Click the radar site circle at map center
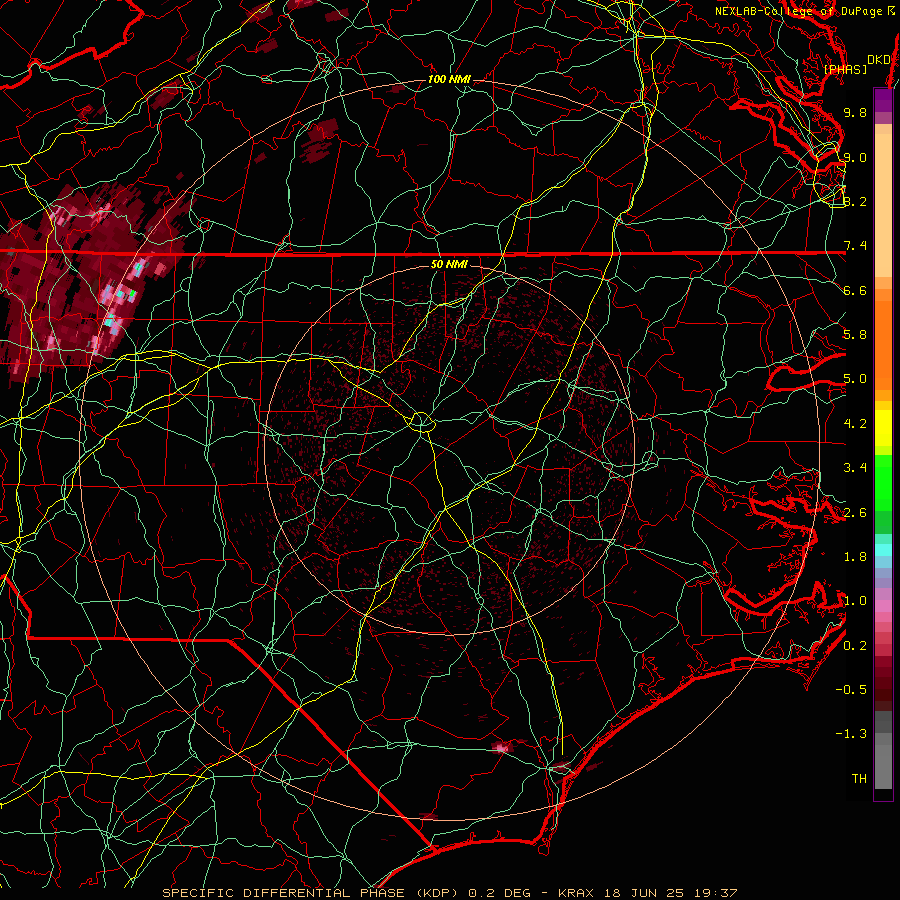900x900 pixels. 421,422
